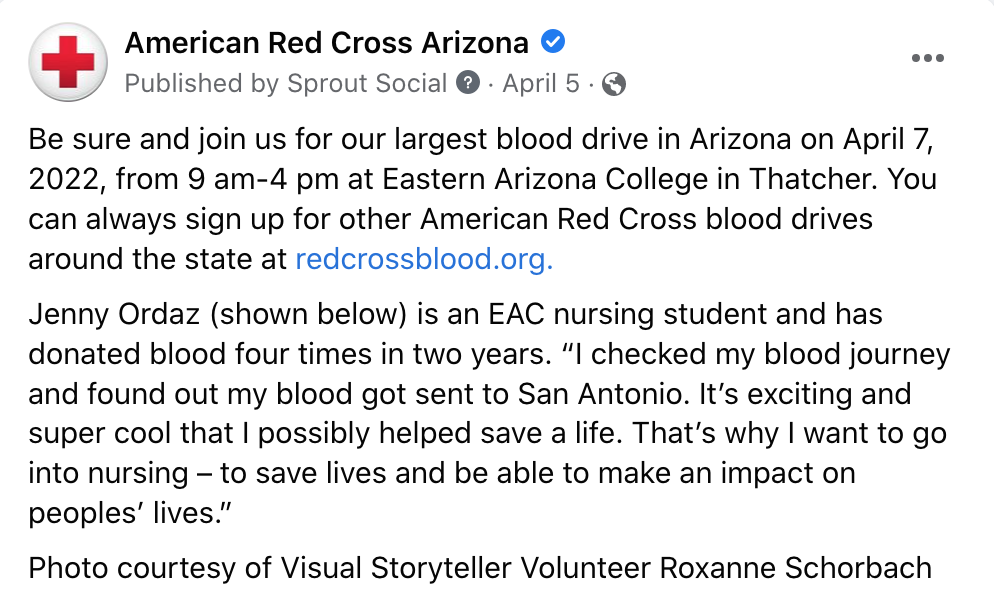Image resolution: width=994 pixels, height=606 pixels.
Task: Open the April 5 post timestamp
Action: [x=541, y=83]
